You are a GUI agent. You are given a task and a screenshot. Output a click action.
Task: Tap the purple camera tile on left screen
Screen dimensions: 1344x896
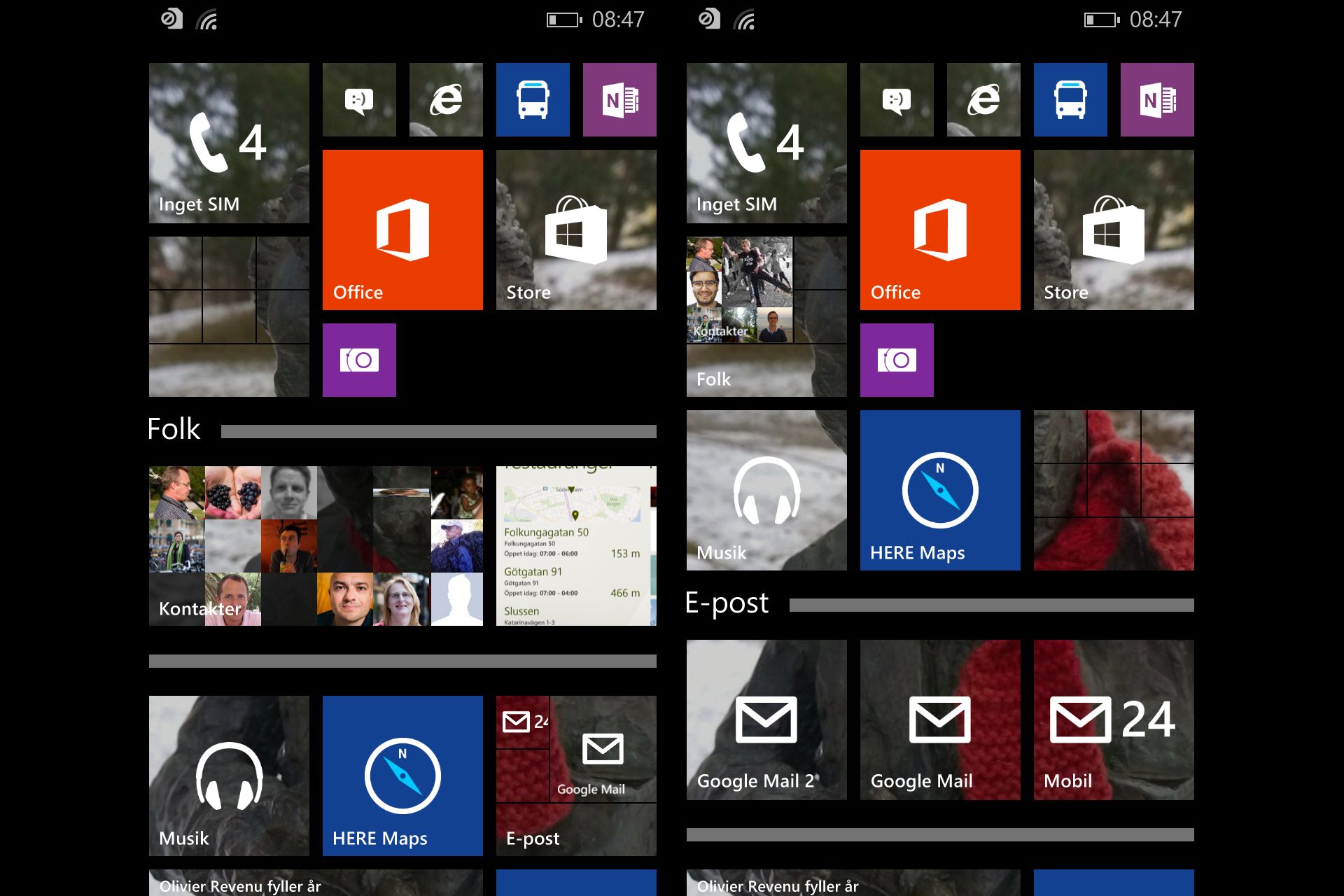(x=359, y=360)
